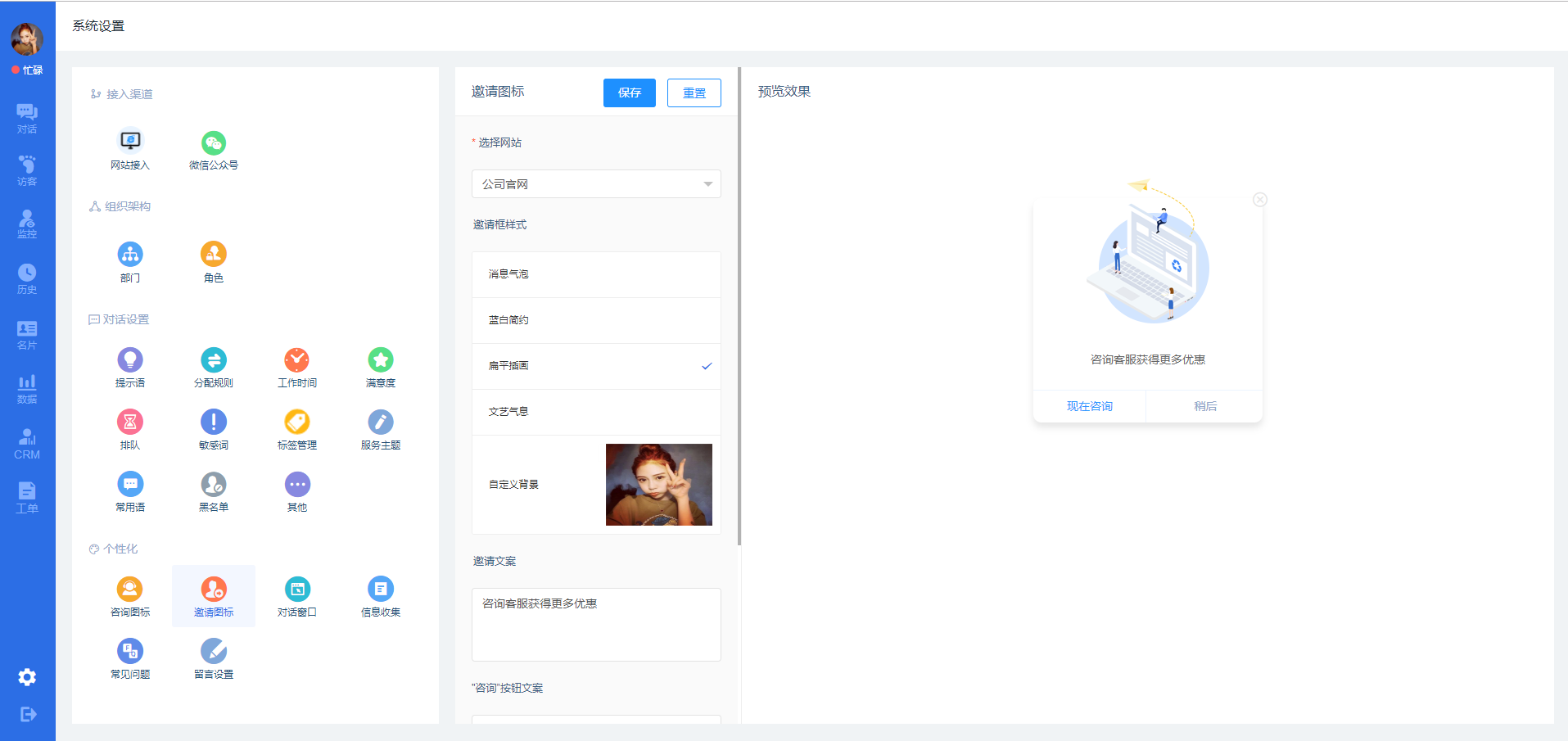Open the 标签管理 tag management setting
The width and height of the screenshot is (1568, 741).
tap(297, 430)
